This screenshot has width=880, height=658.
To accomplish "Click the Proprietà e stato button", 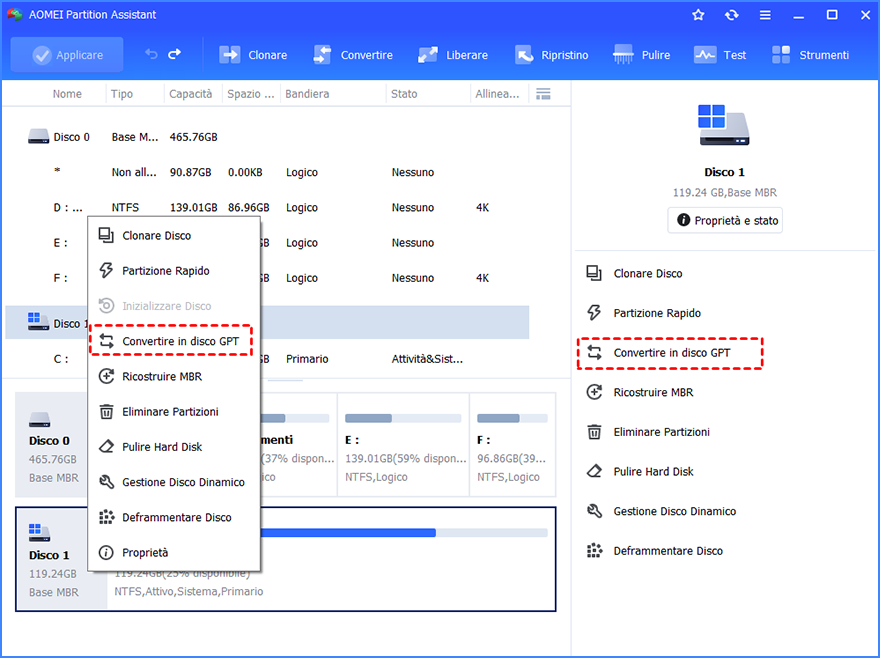I will pos(725,220).
